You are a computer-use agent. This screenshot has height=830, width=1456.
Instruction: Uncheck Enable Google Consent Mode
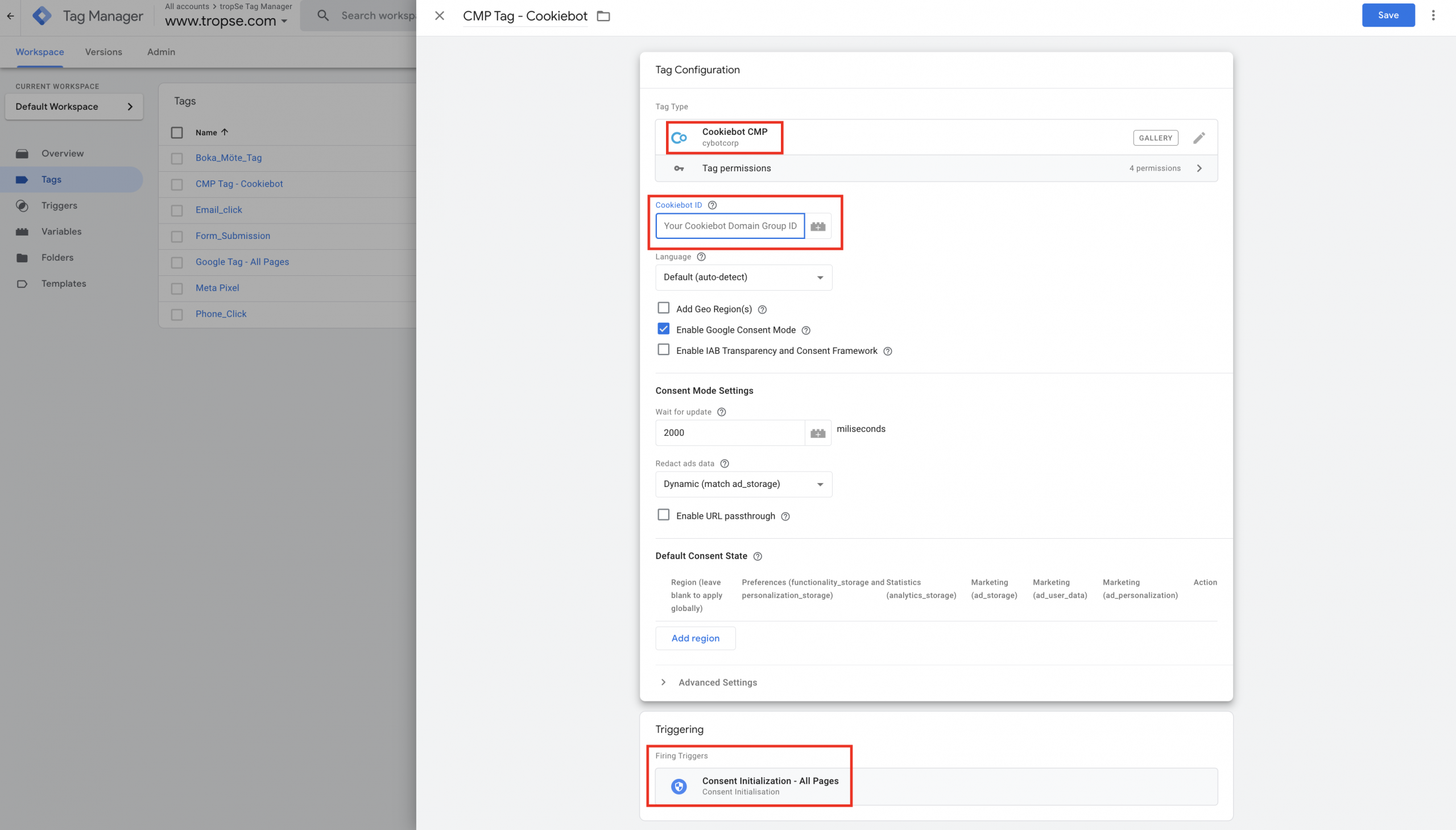(663, 329)
